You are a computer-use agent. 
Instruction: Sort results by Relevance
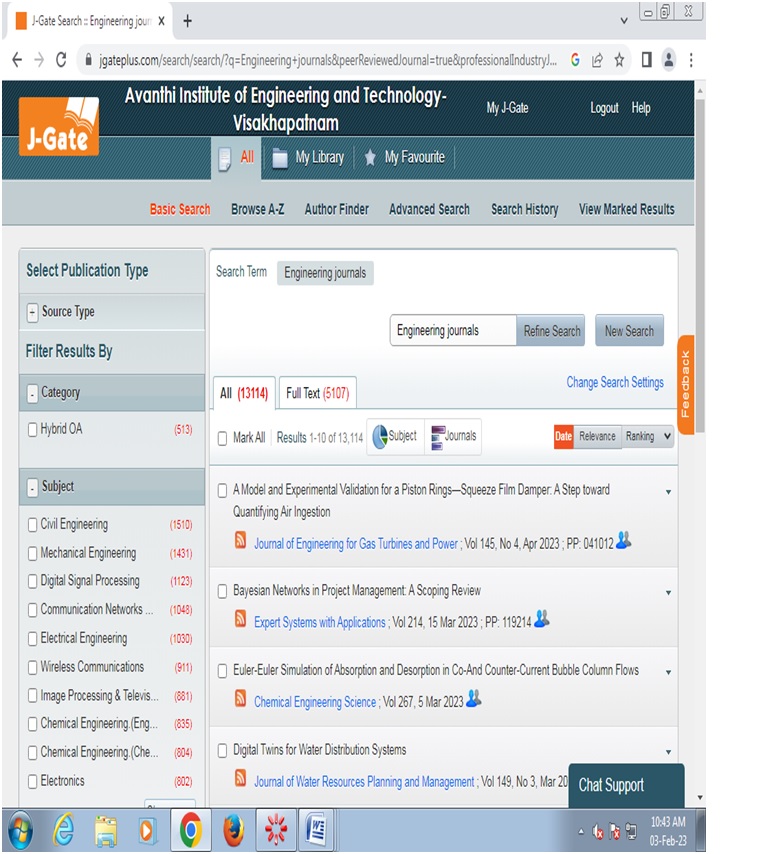[x=597, y=437]
